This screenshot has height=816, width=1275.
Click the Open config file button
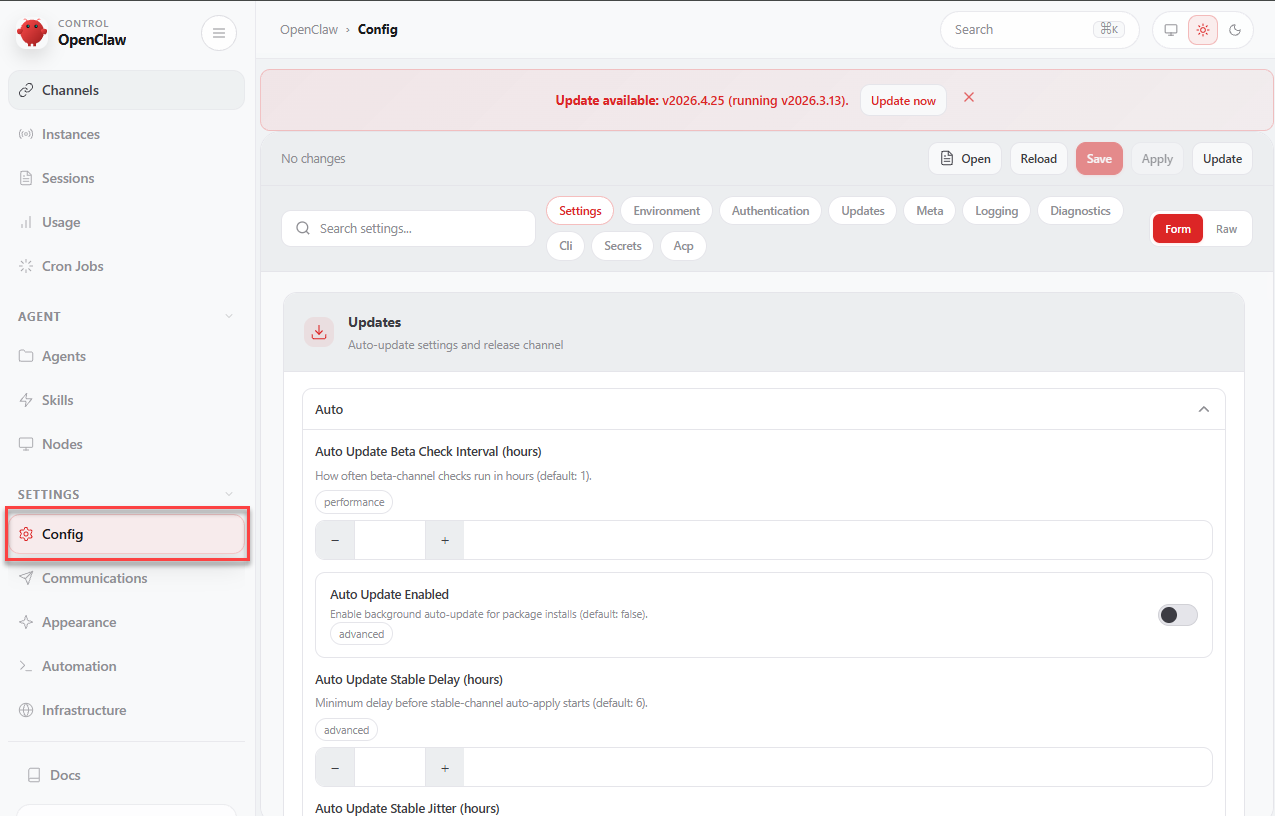pos(966,159)
